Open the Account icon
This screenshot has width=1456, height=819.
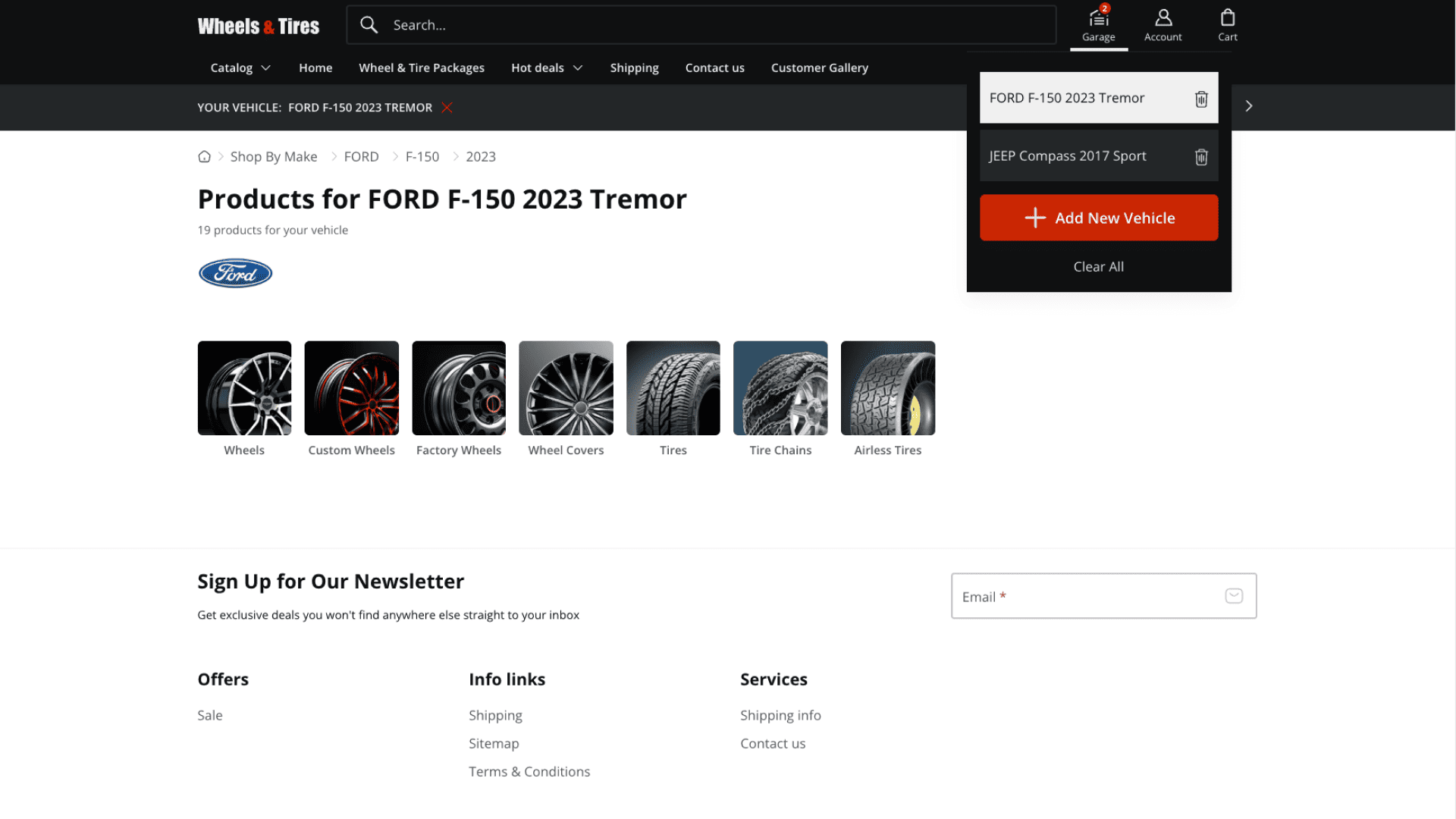[x=1163, y=25]
